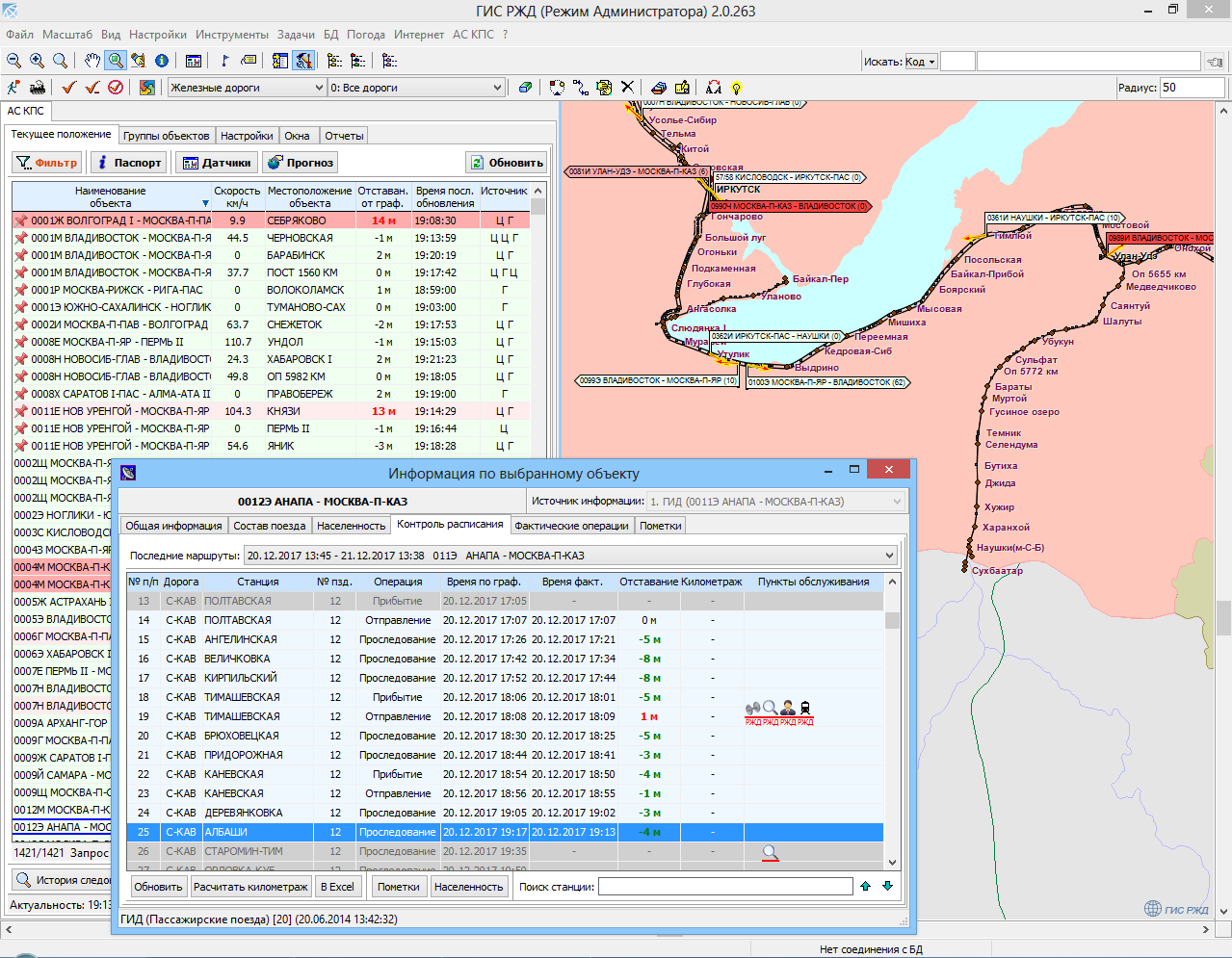This screenshot has width=1232, height=958.
Task: Select row 0008Х САРАТОВ I-ПАС - АЛМА-АТА II
Action: (x=271, y=394)
